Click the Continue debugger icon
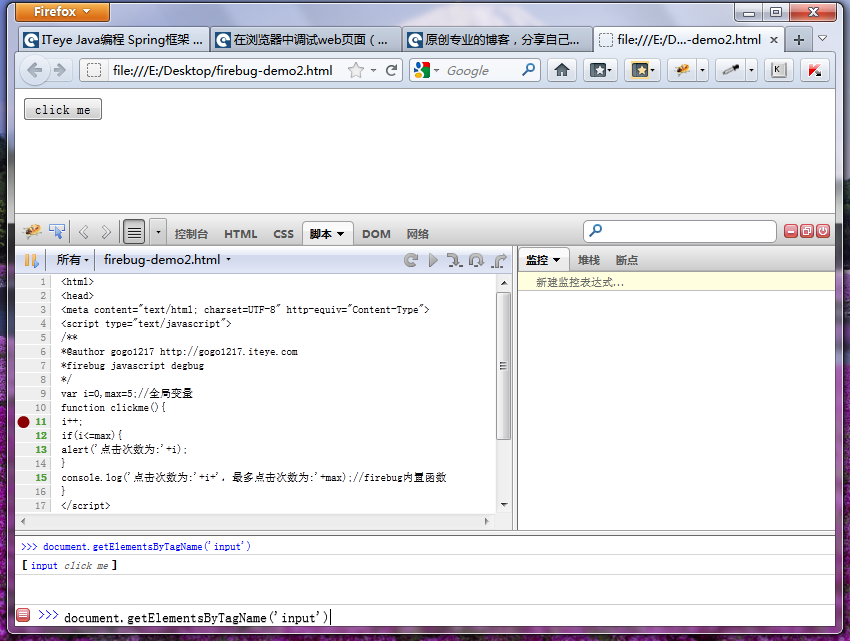The height and width of the screenshot is (641, 850). coord(432,260)
